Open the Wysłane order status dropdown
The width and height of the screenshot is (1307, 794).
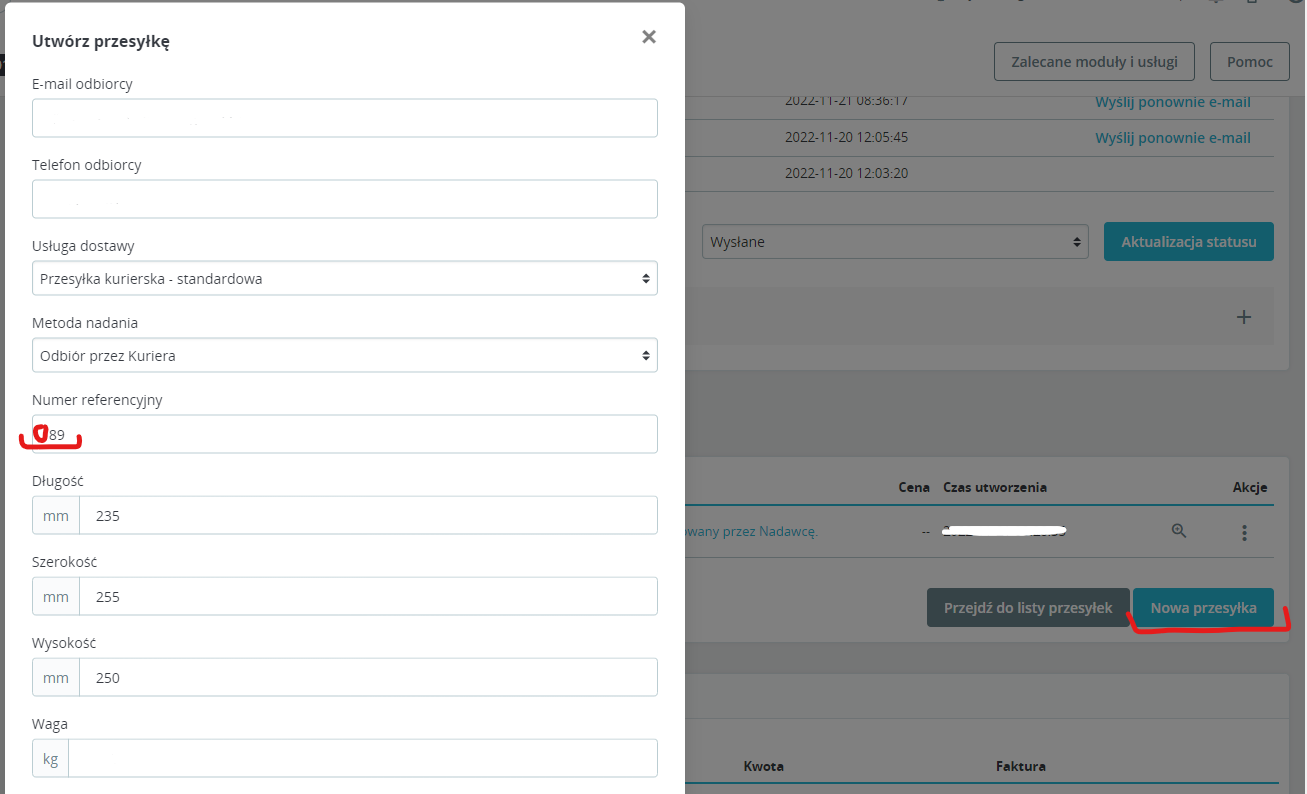click(895, 241)
